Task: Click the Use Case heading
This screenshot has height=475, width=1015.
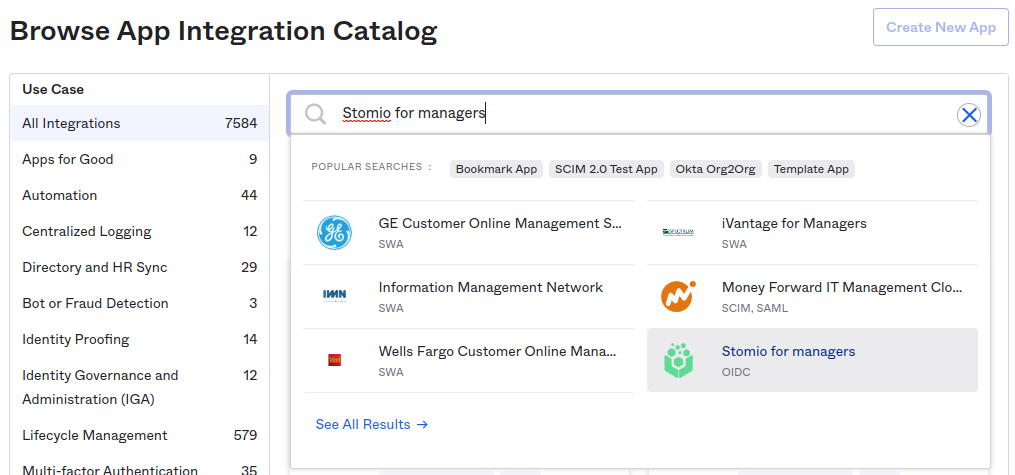Action: (x=53, y=89)
